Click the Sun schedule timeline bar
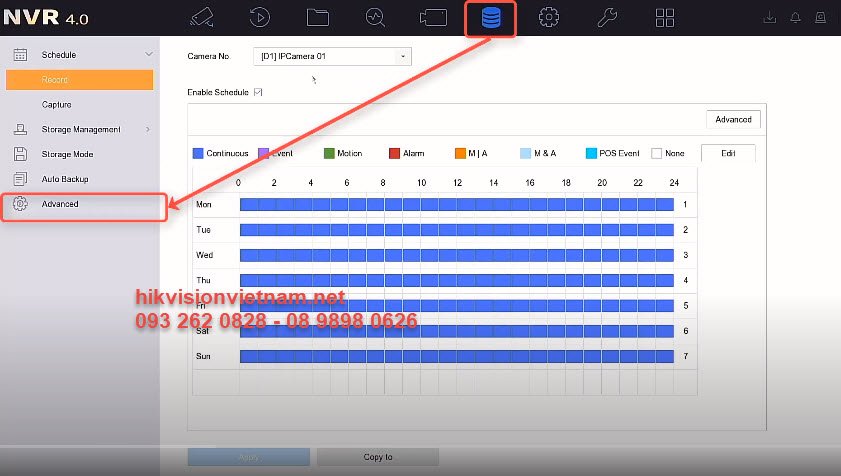This screenshot has height=476, width=841. click(457, 356)
